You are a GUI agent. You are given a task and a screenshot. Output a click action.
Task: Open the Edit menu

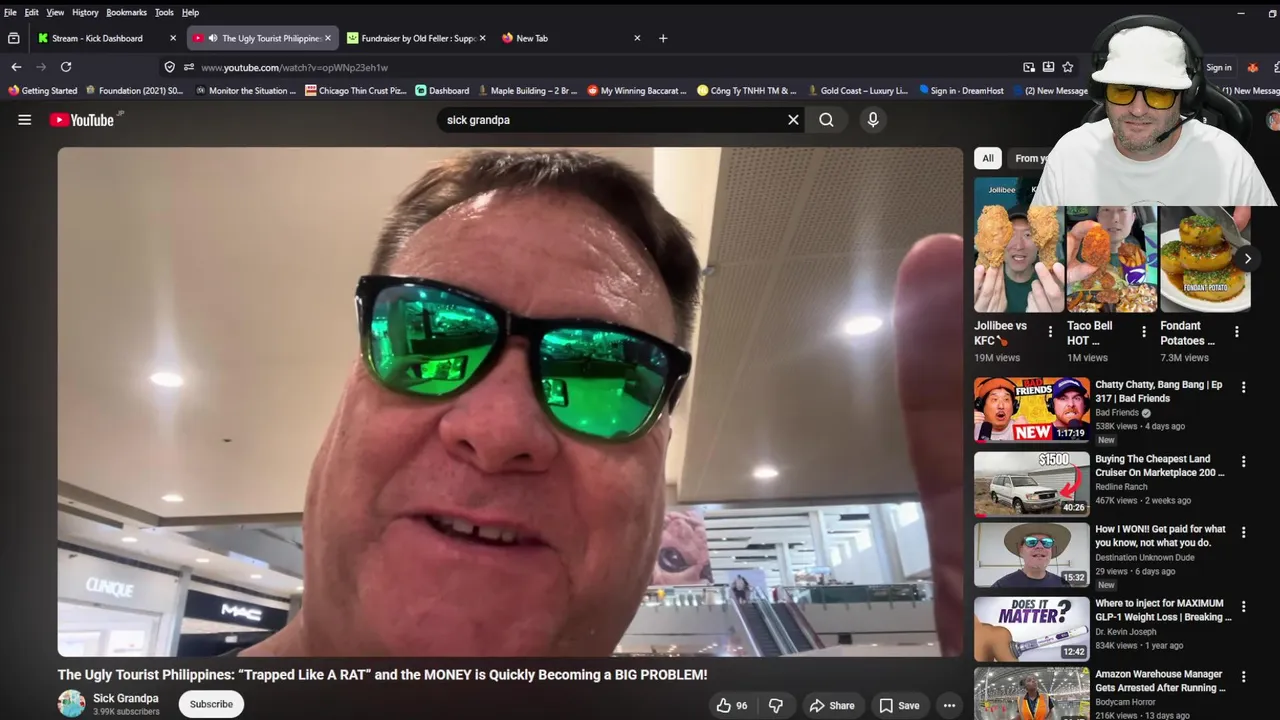coord(32,12)
